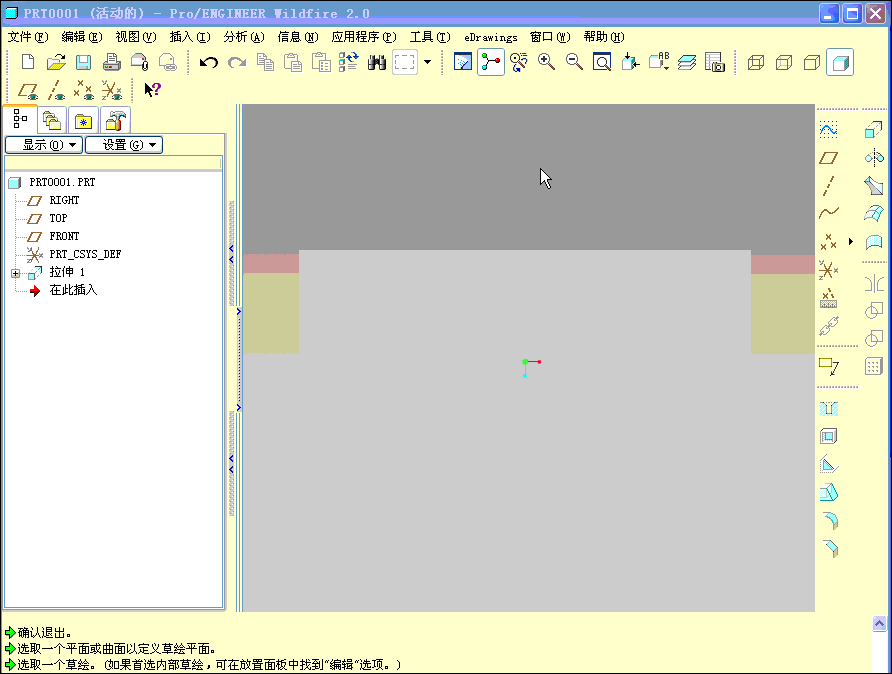Create a datum curve from right toolbar
The height and width of the screenshot is (674, 892).
(x=829, y=213)
